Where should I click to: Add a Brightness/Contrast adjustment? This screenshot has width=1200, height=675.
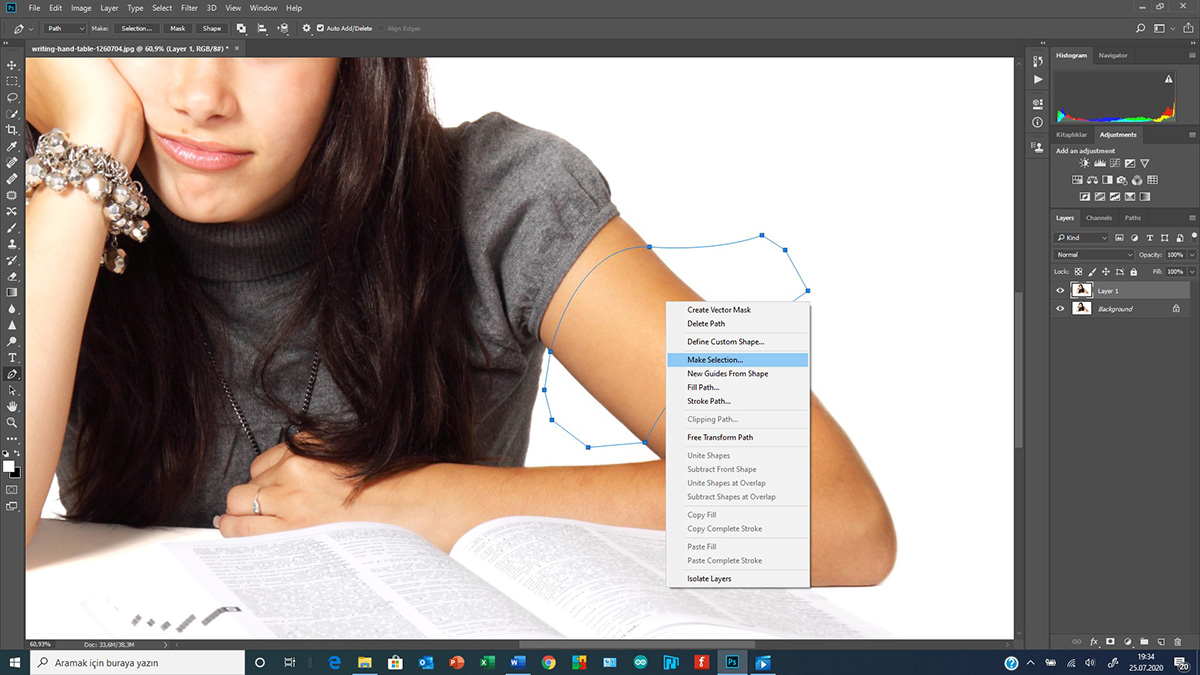coord(1085,164)
